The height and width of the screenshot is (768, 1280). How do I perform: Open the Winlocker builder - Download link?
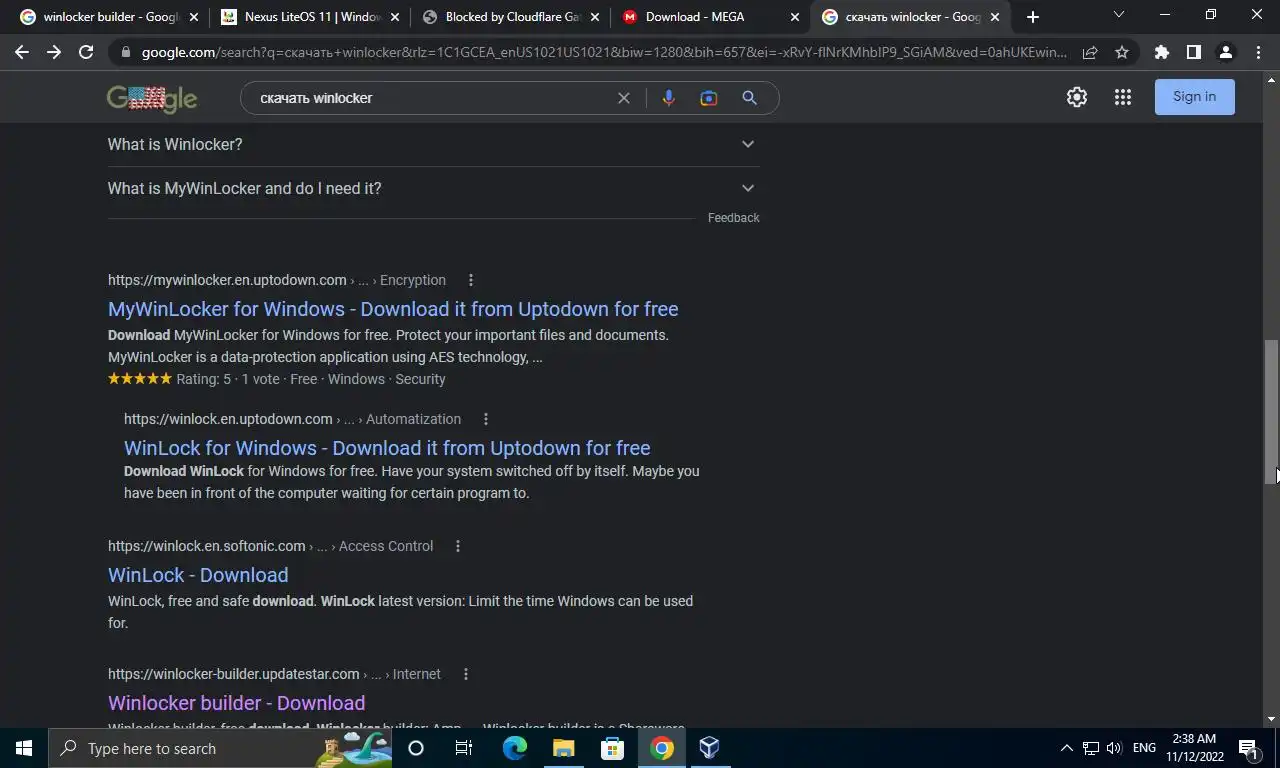click(236, 703)
